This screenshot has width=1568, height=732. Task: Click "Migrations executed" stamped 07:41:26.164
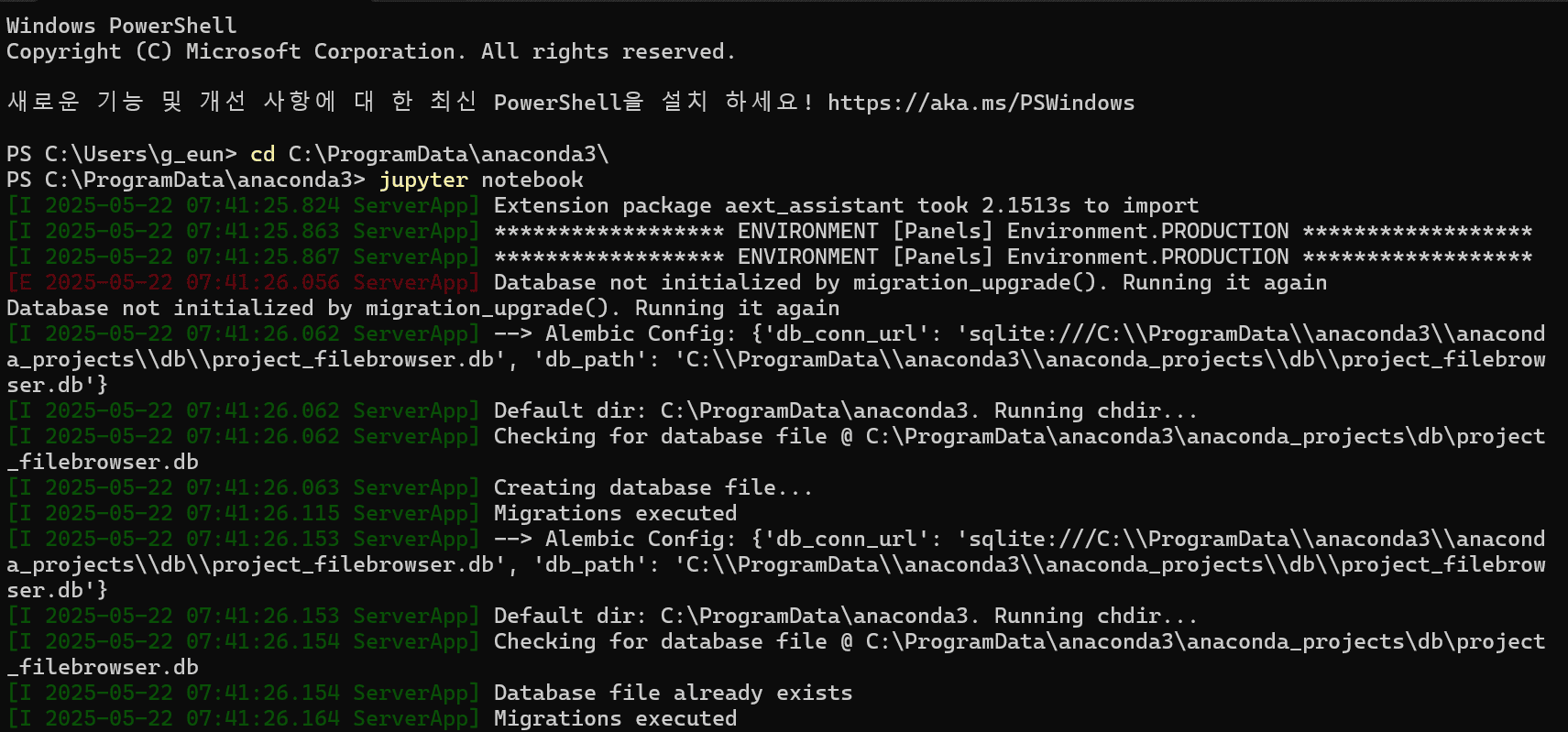pyautogui.click(x=614, y=718)
